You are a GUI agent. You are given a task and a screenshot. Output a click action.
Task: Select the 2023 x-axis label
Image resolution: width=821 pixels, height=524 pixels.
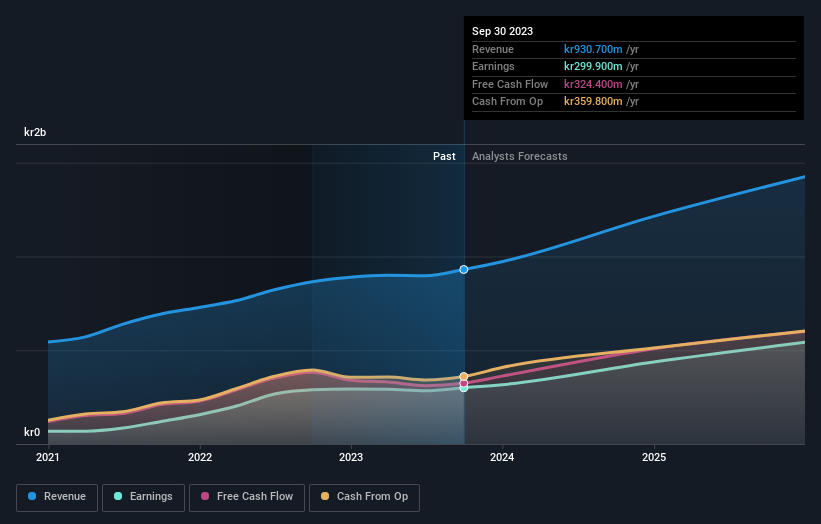pyautogui.click(x=351, y=458)
